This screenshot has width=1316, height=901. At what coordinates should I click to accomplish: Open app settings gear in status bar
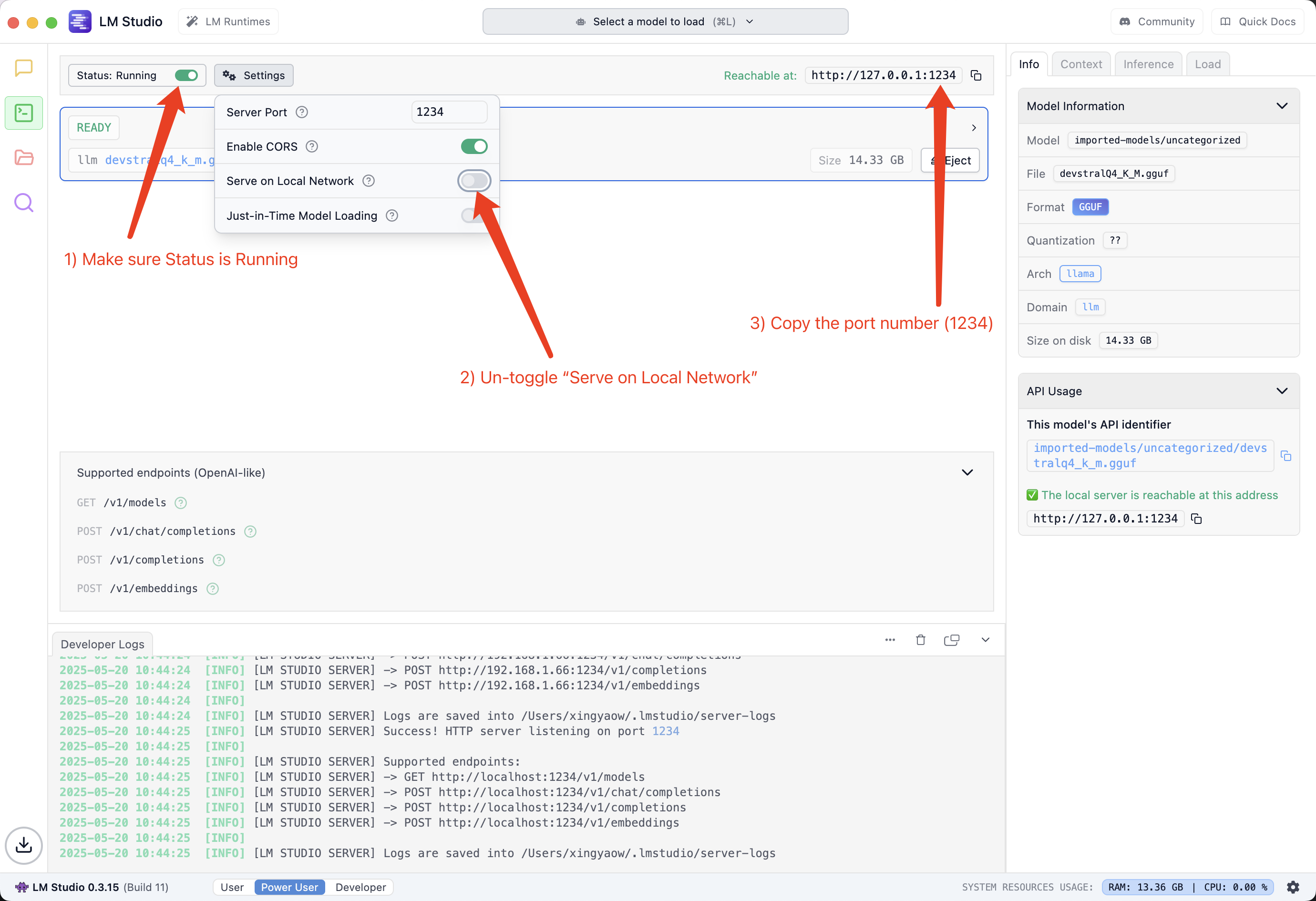[x=1293, y=887]
